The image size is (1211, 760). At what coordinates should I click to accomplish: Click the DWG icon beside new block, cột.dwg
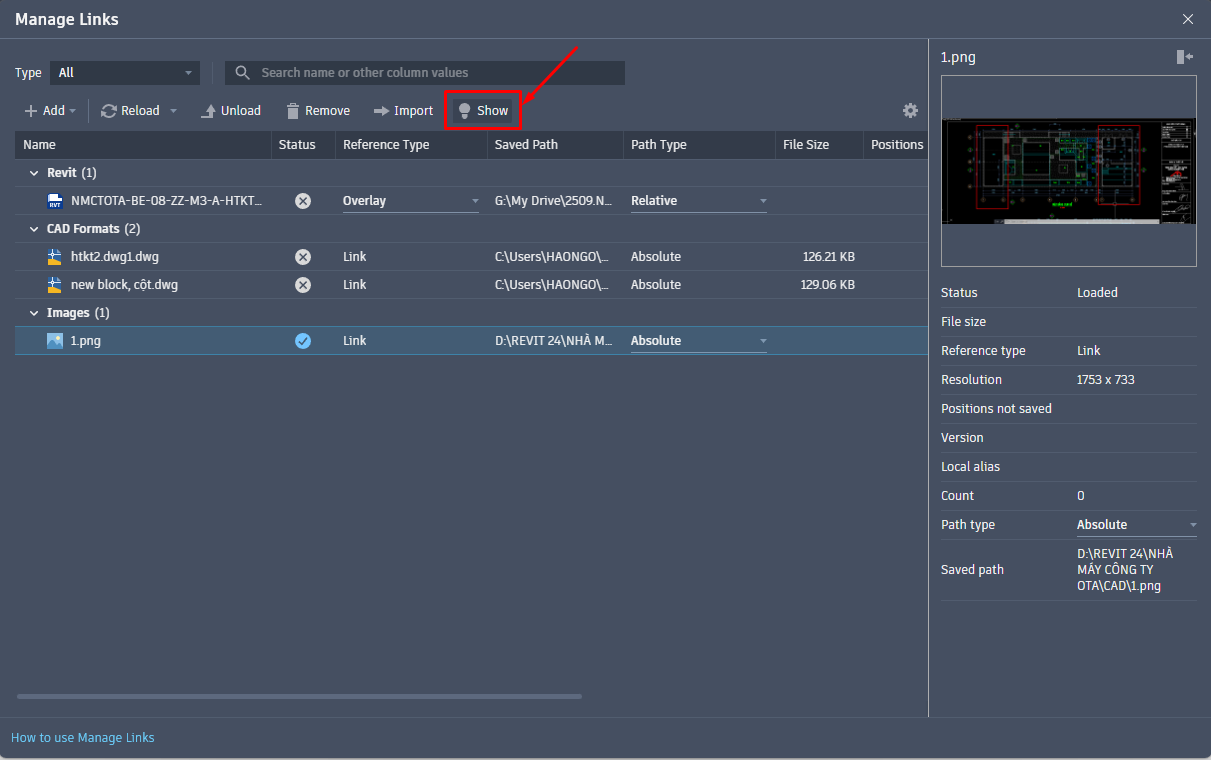click(55, 285)
